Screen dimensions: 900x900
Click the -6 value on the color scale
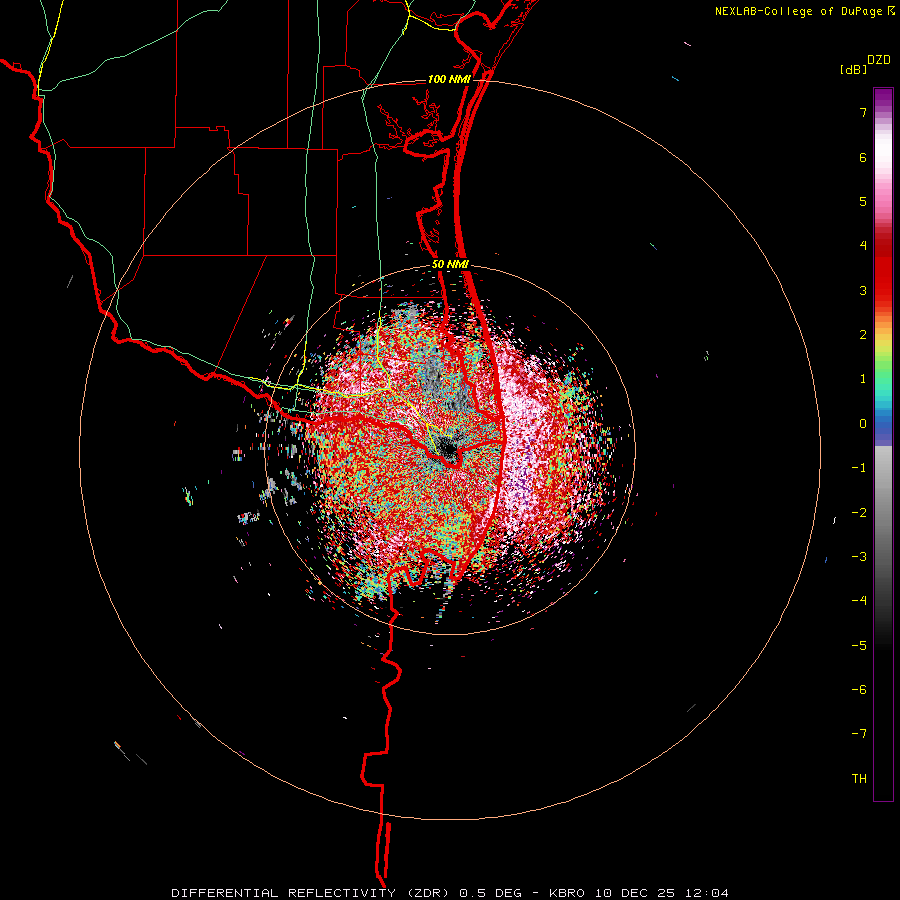(x=859, y=690)
